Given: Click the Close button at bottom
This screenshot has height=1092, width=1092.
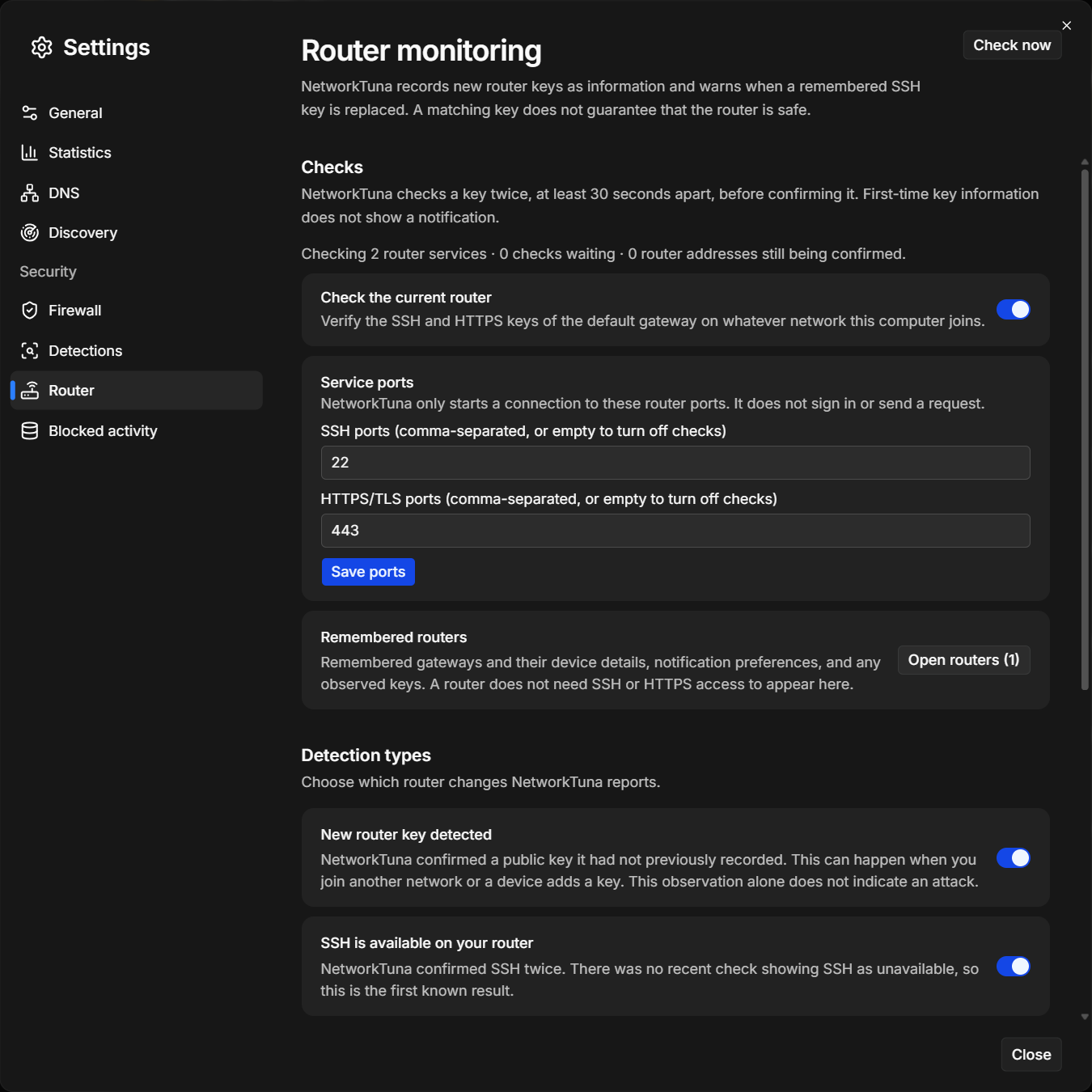Looking at the screenshot, I should click(1031, 1055).
